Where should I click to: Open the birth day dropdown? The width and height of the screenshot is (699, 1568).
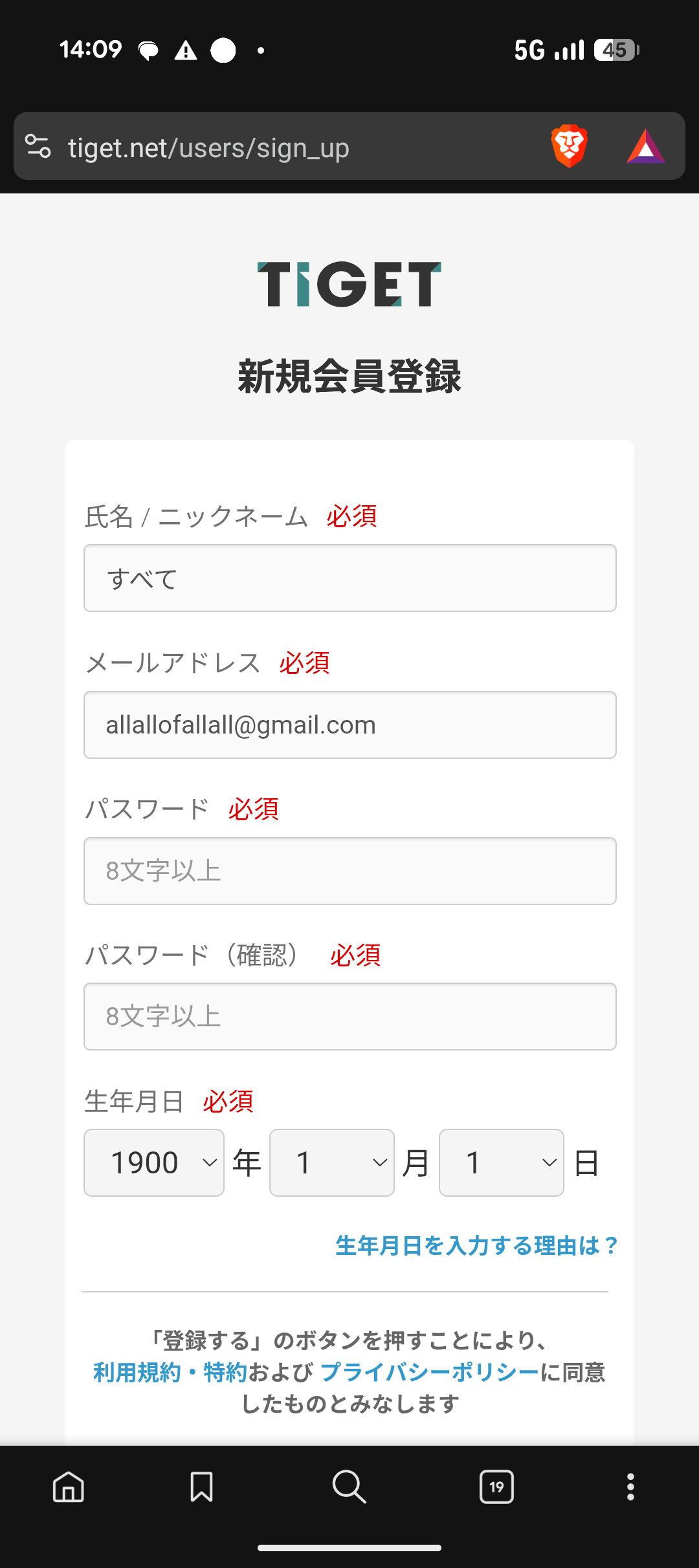pyautogui.click(x=501, y=1162)
